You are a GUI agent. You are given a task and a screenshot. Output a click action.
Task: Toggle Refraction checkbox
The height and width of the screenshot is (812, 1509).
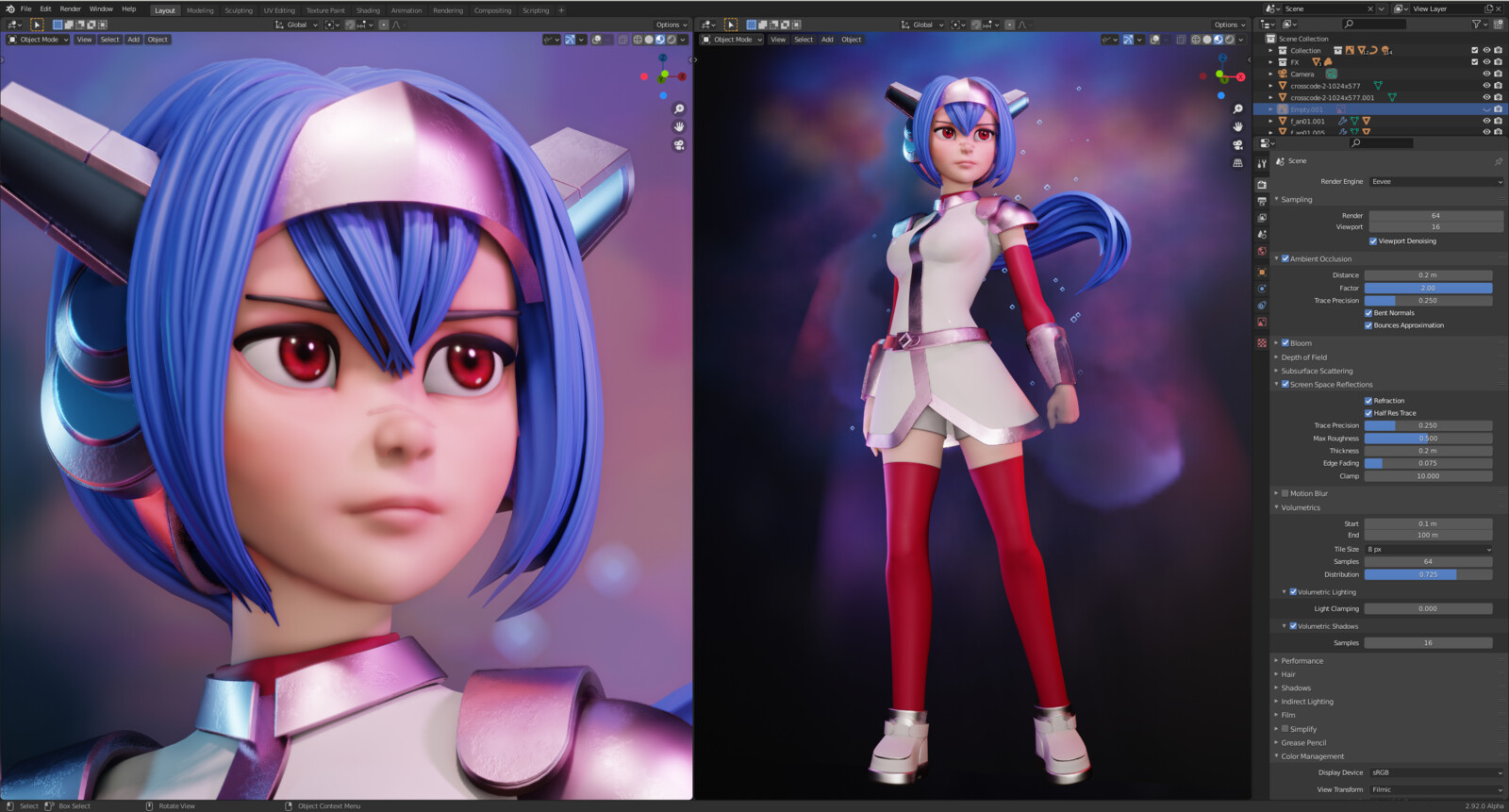click(1368, 401)
